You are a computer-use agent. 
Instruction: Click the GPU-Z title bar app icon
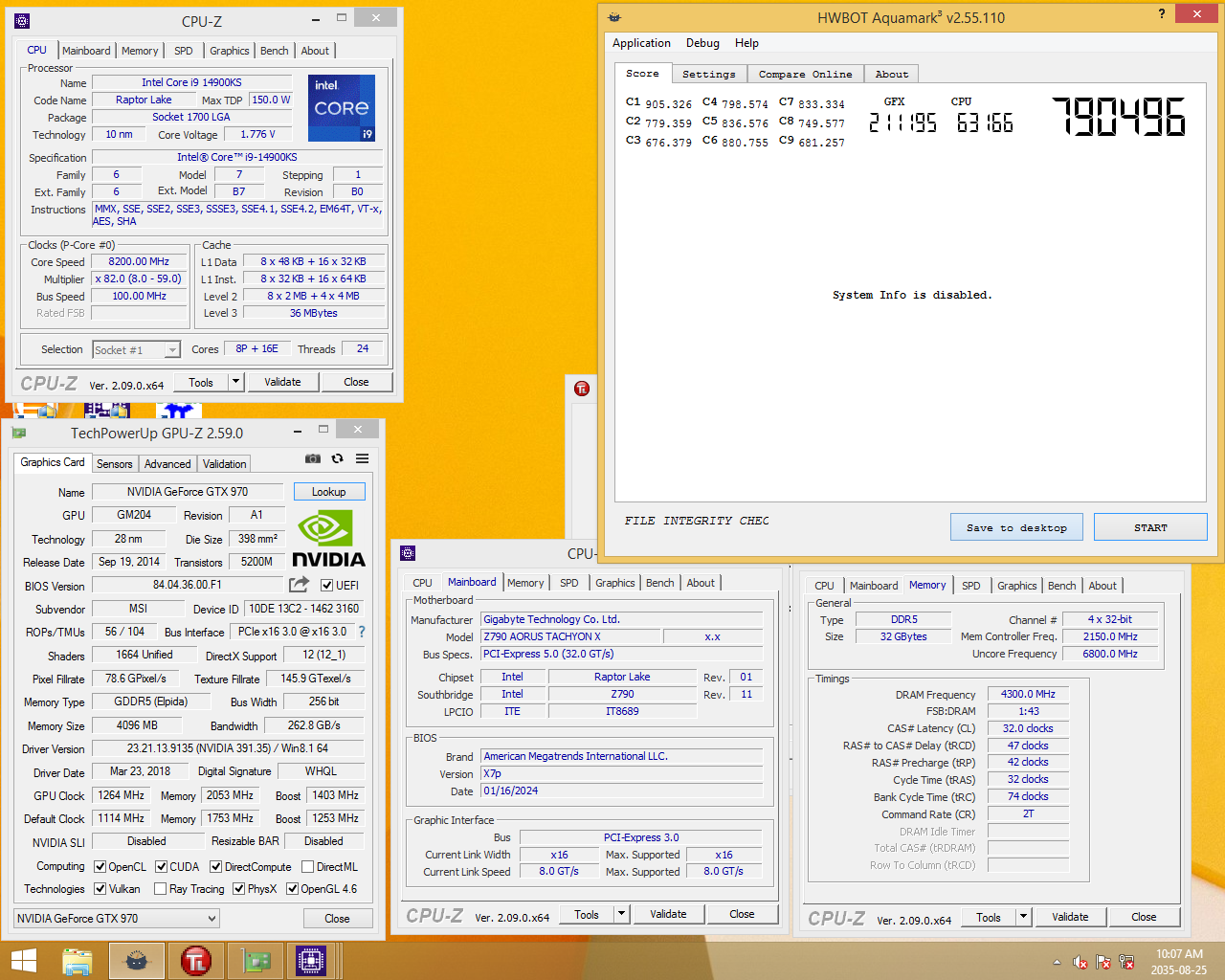point(19,433)
